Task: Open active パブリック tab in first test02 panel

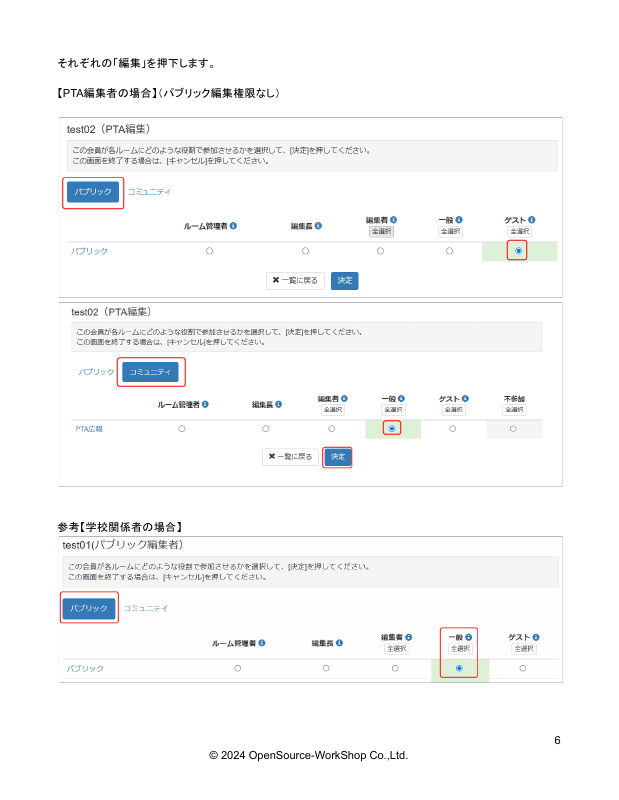Action: pos(93,192)
